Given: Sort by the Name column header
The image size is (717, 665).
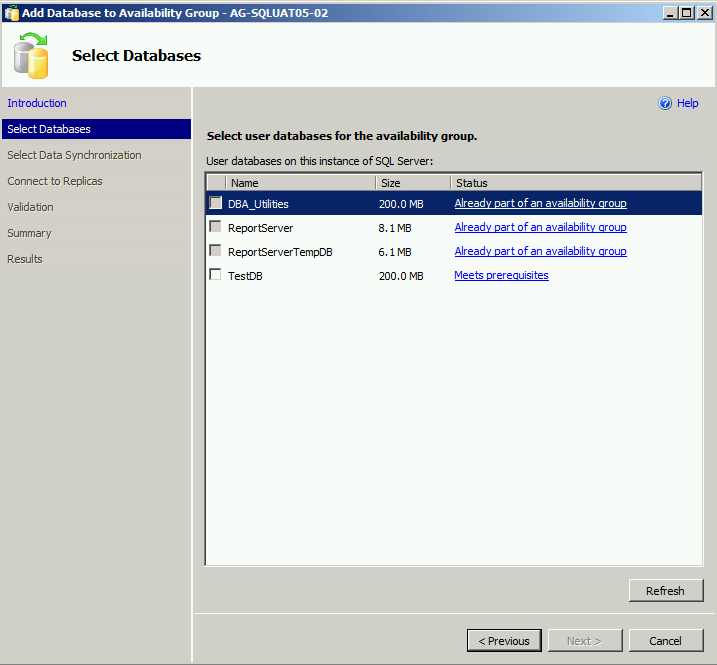Looking at the screenshot, I should [301, 183].
